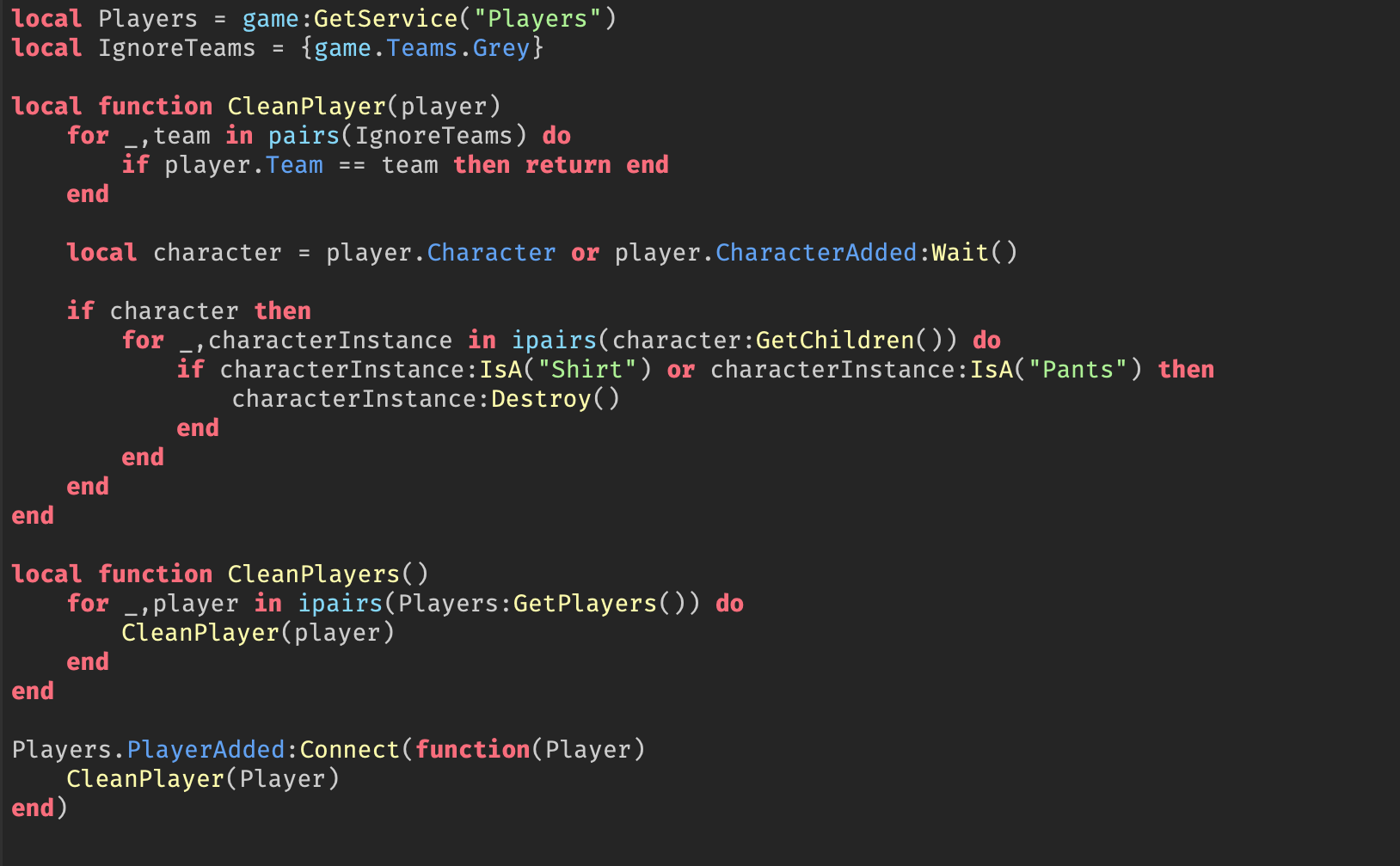Select the CleanPlayer function name
Screen dimensions: 1400x866
click(306, 106)
